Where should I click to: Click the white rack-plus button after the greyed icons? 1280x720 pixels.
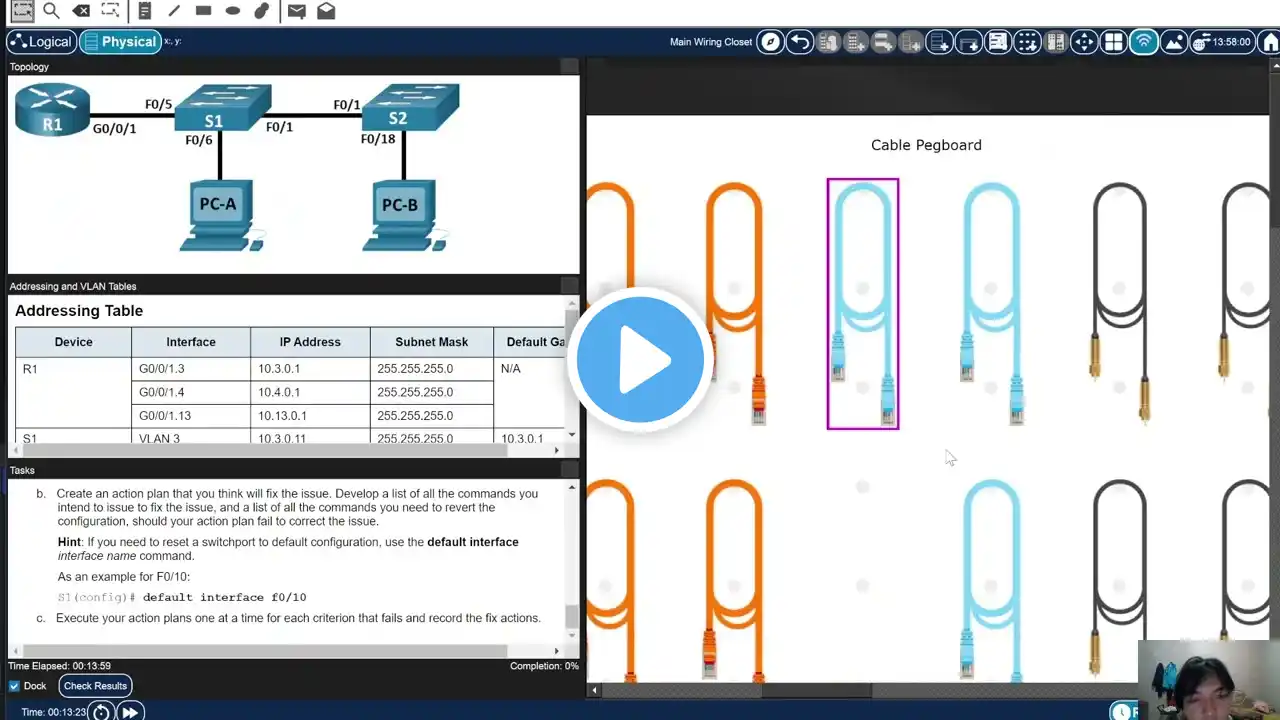(x=940, y=42)
